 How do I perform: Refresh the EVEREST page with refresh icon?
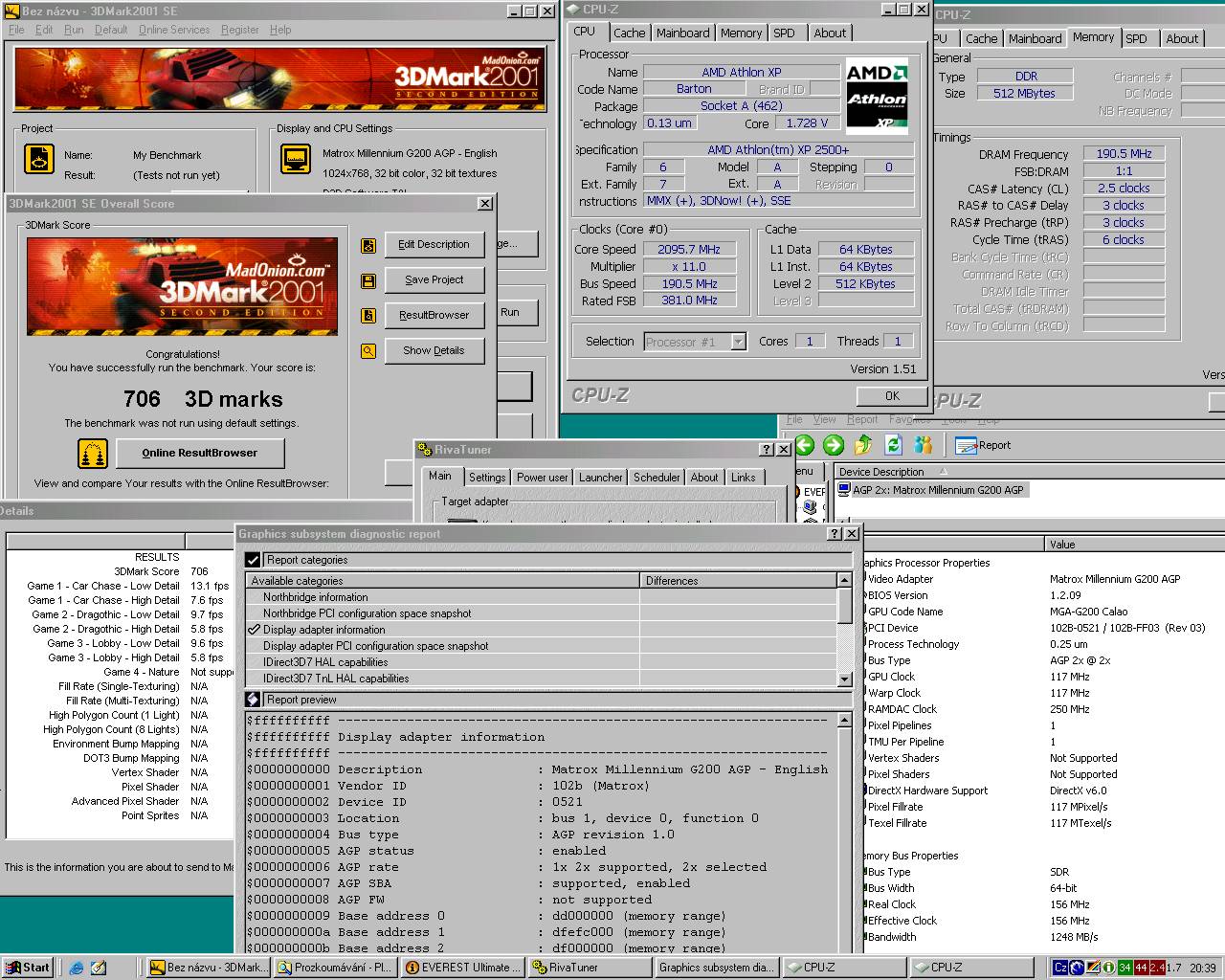tap(894, 445)
